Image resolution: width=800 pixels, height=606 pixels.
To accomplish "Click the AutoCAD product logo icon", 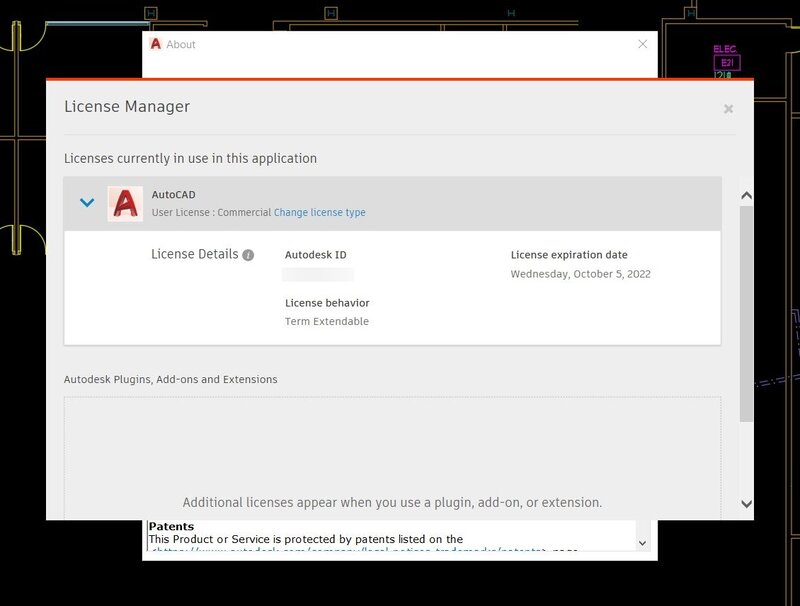I will 125,204.
